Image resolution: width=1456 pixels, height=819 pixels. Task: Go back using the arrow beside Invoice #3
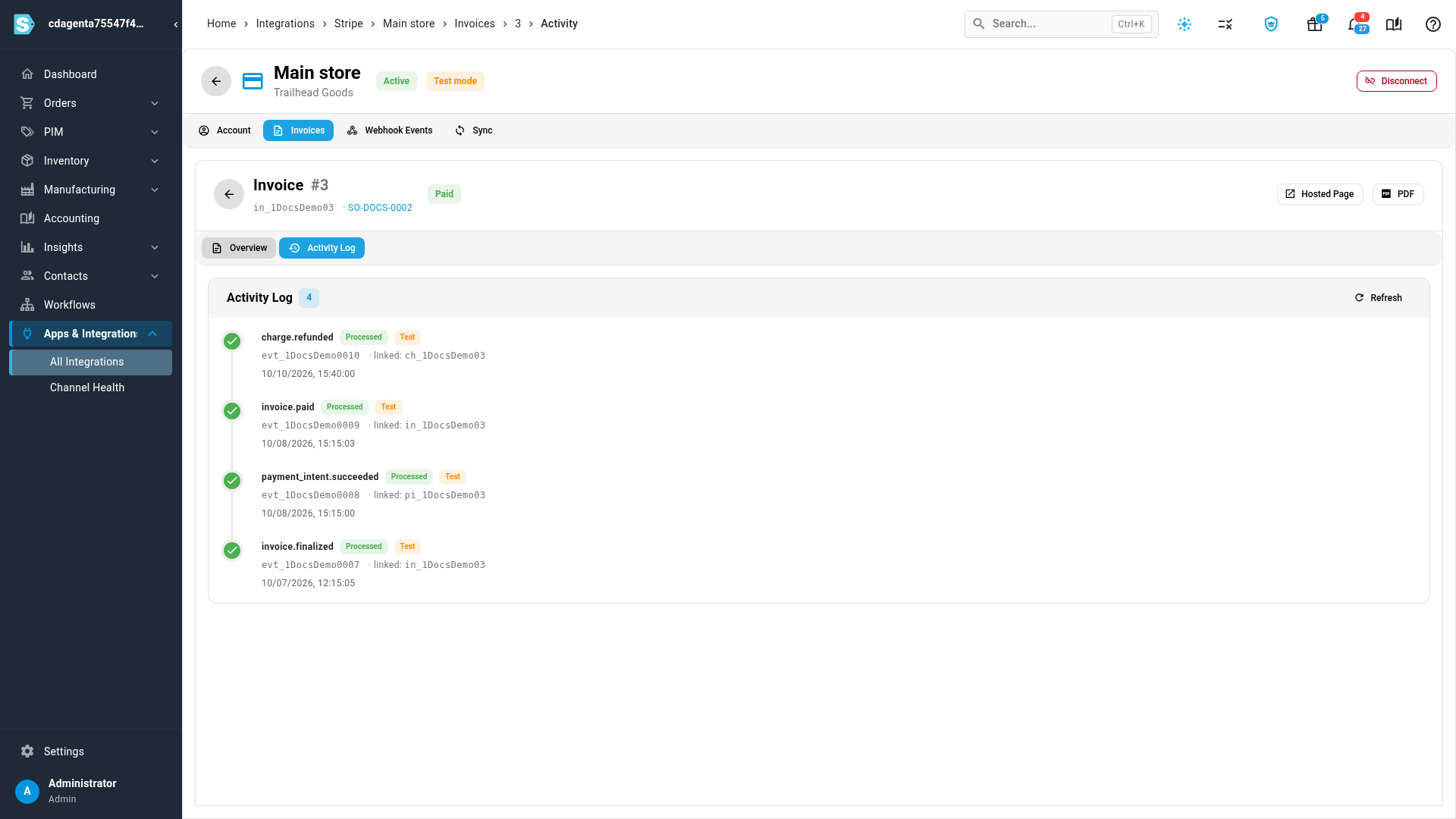click(229, 194)
